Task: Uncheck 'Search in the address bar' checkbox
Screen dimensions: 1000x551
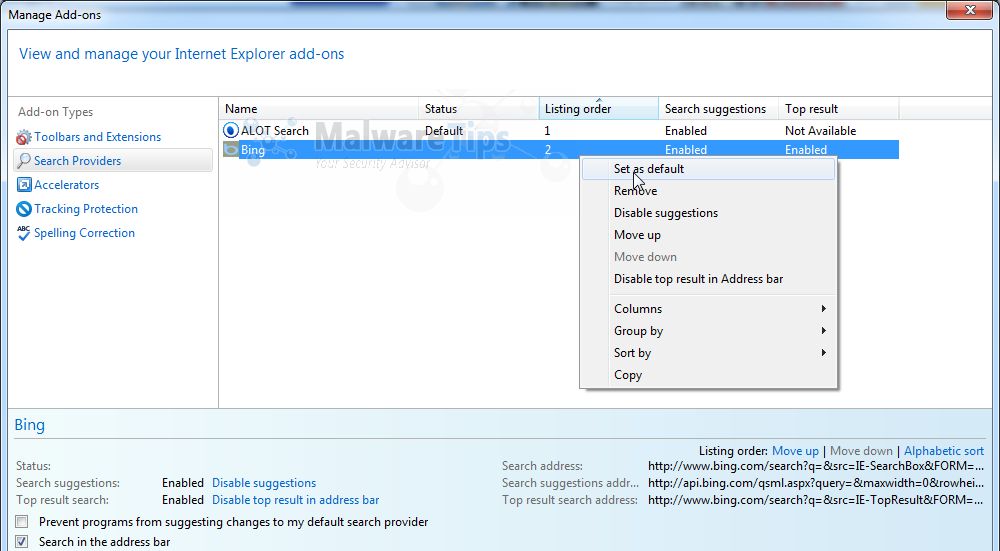Action: coord(22,542)
